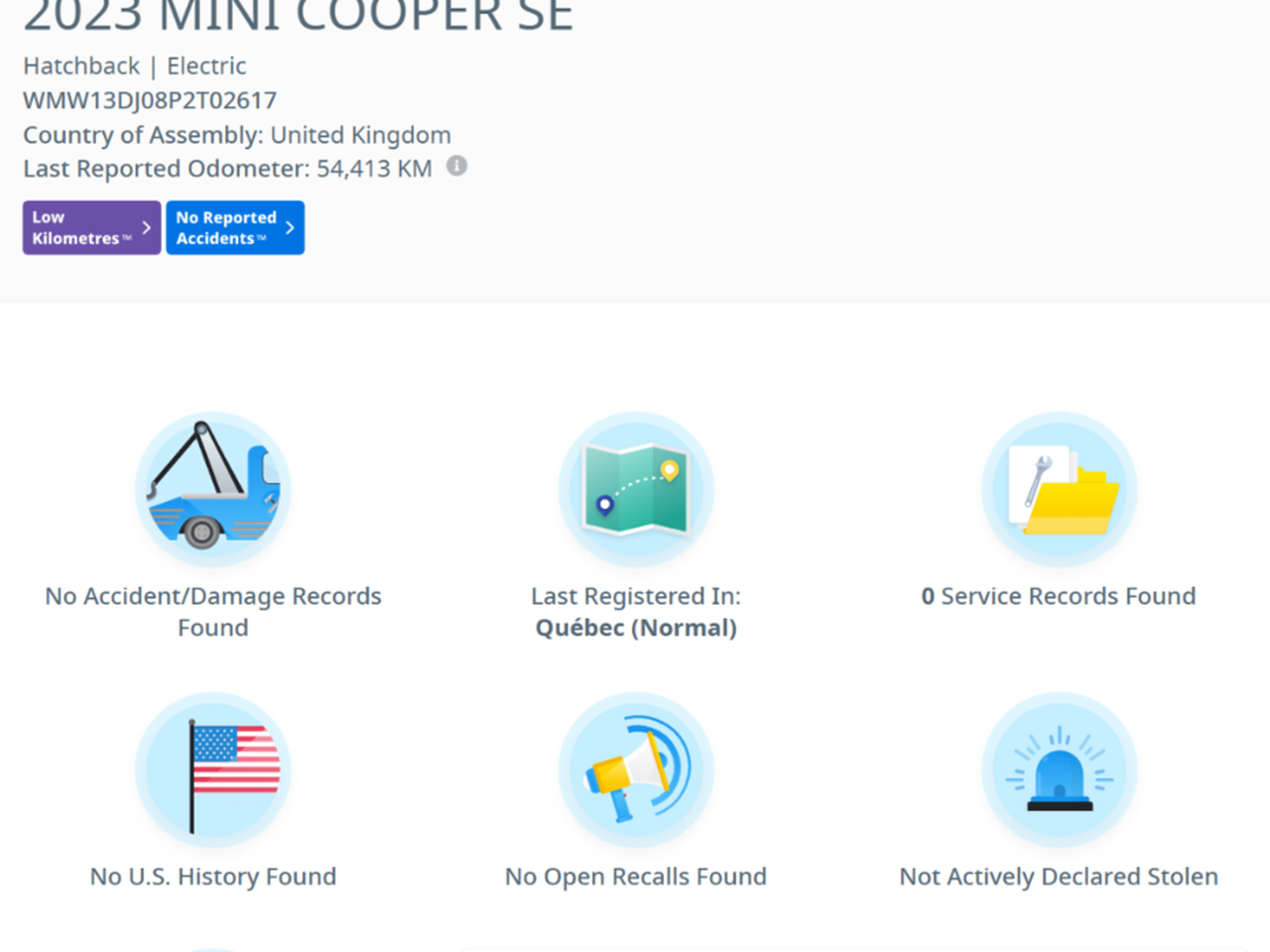Select the megaphone recalls icon

pos(635,770)
